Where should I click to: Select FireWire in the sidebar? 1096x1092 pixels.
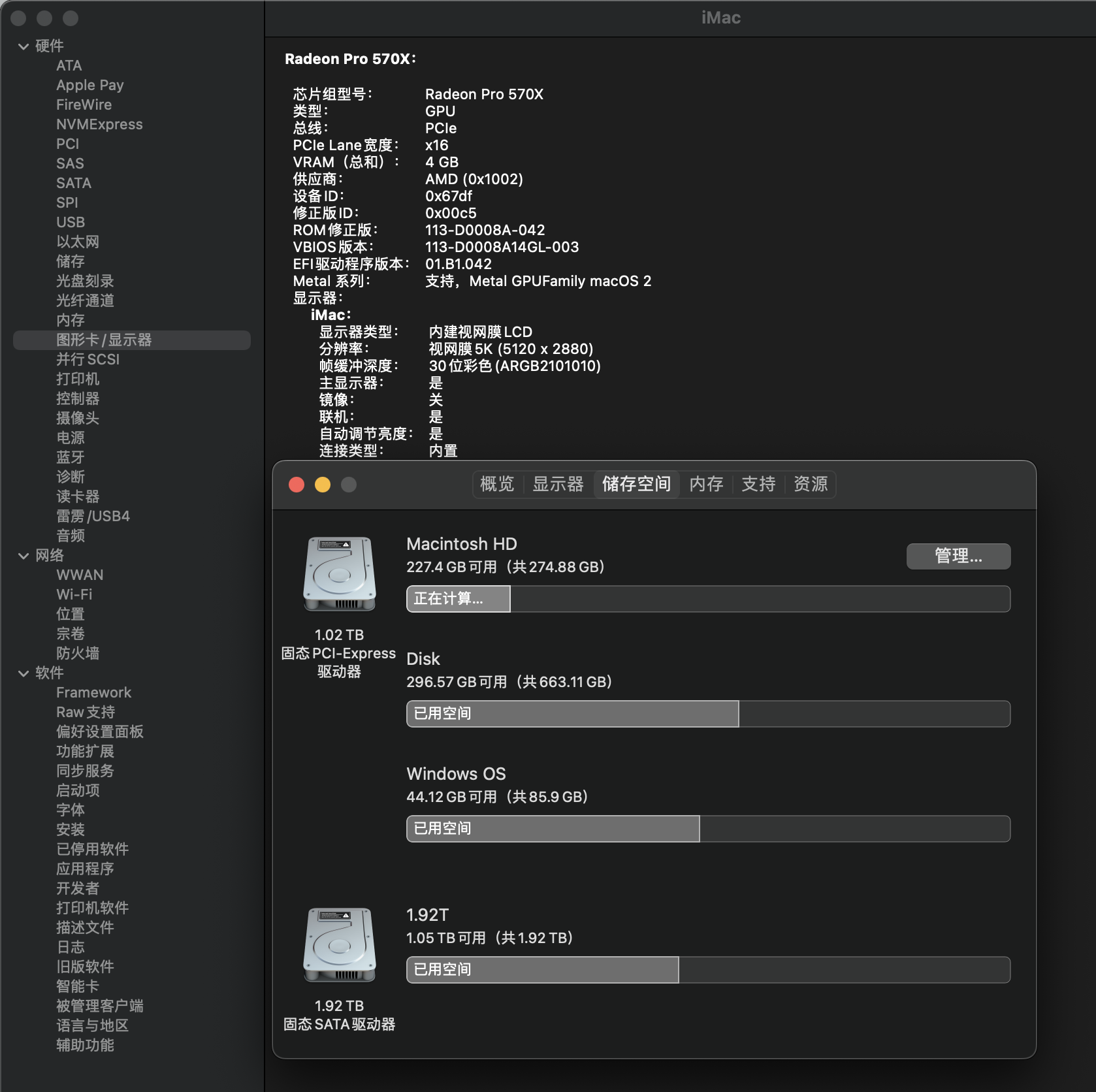(84, 105)
